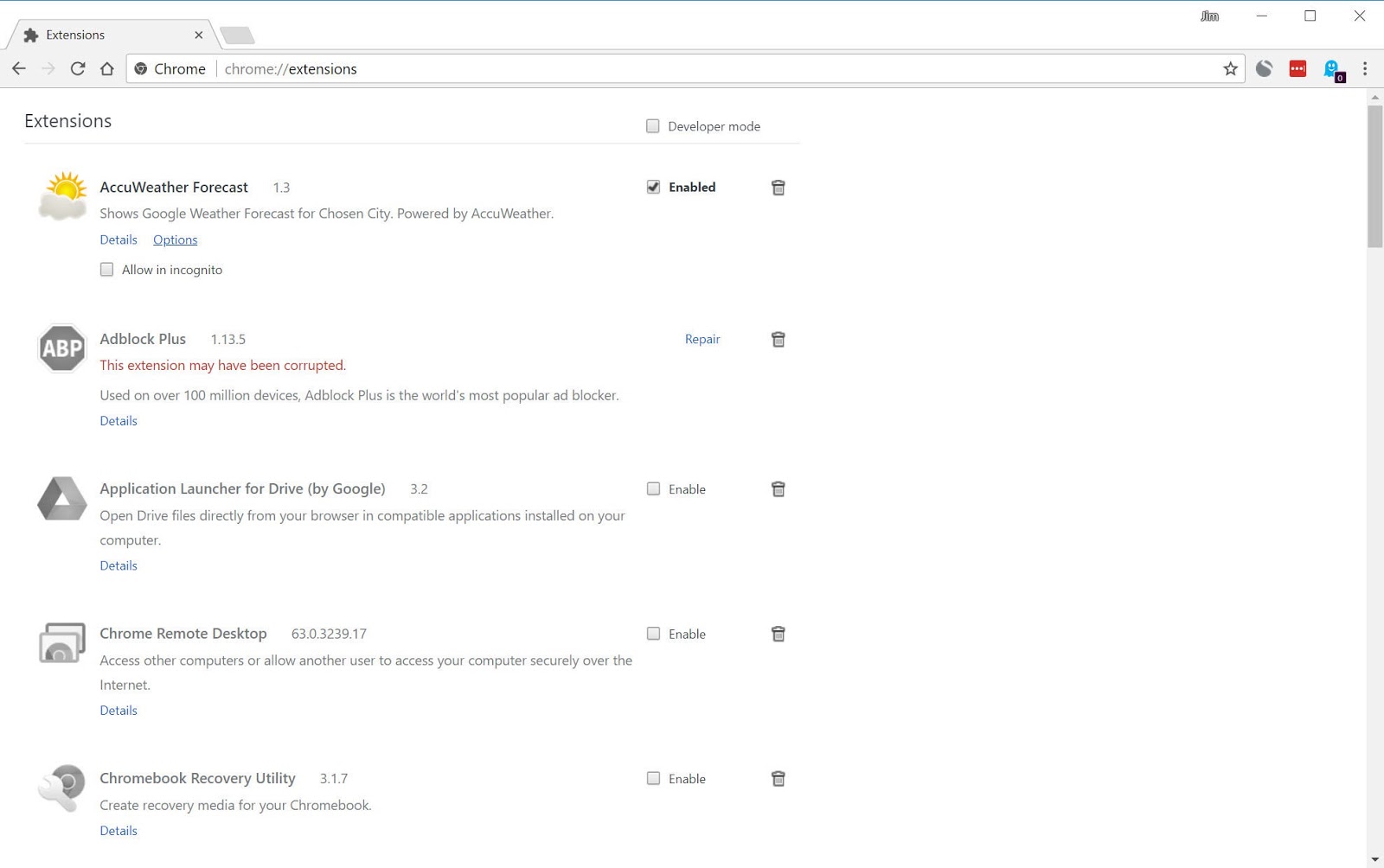Go back using the browser back arrow
The height and width of the screenshot is (868, 1384).
tap(19, 68)
